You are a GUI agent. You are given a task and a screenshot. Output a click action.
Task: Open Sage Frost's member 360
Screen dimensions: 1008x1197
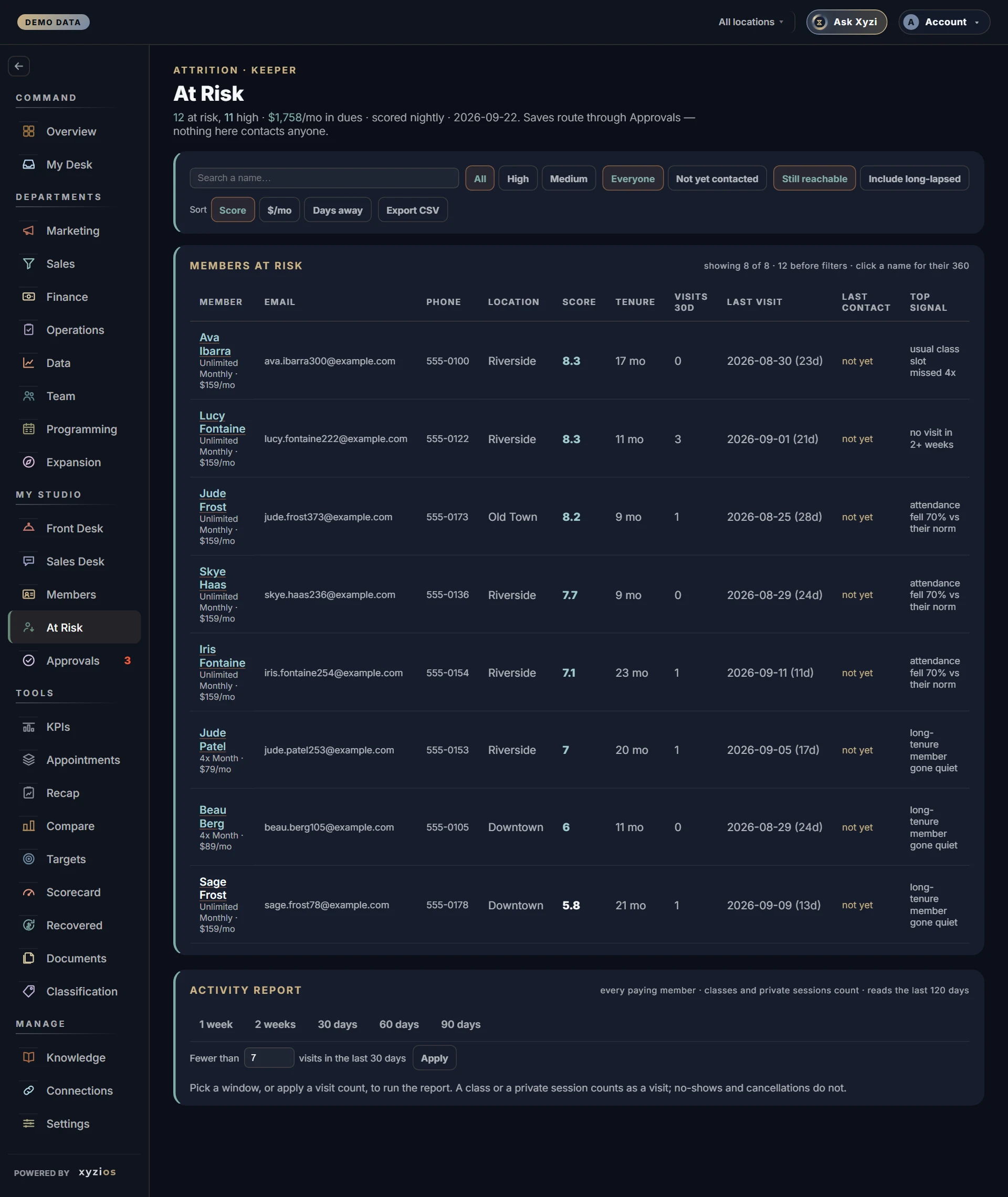(x=213, y=888)
